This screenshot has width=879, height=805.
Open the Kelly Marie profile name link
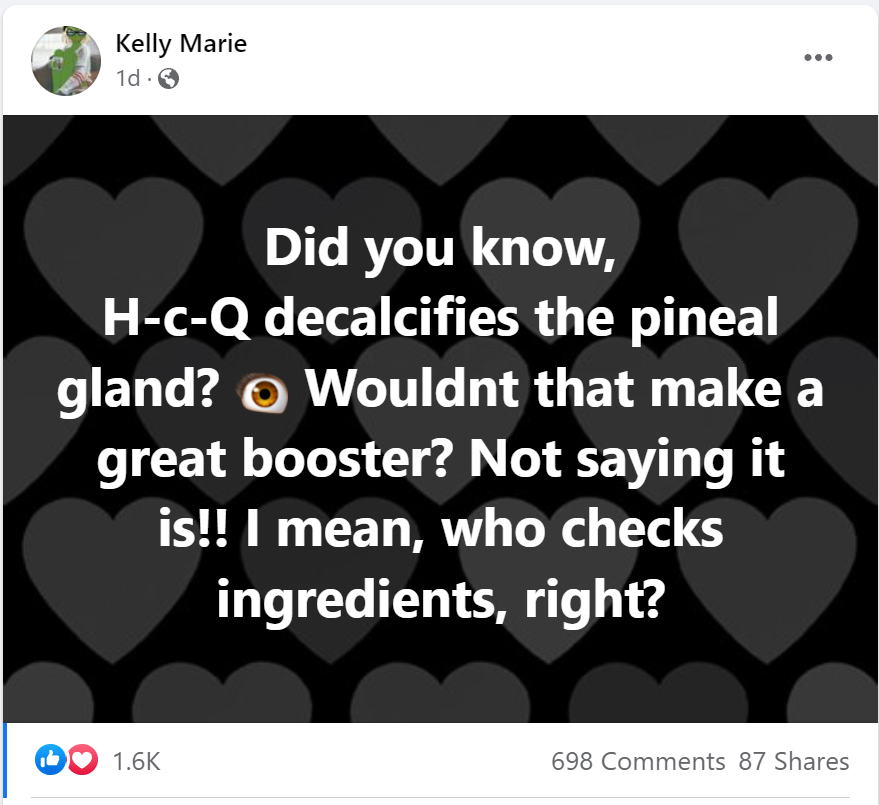(x=181, y=44)
